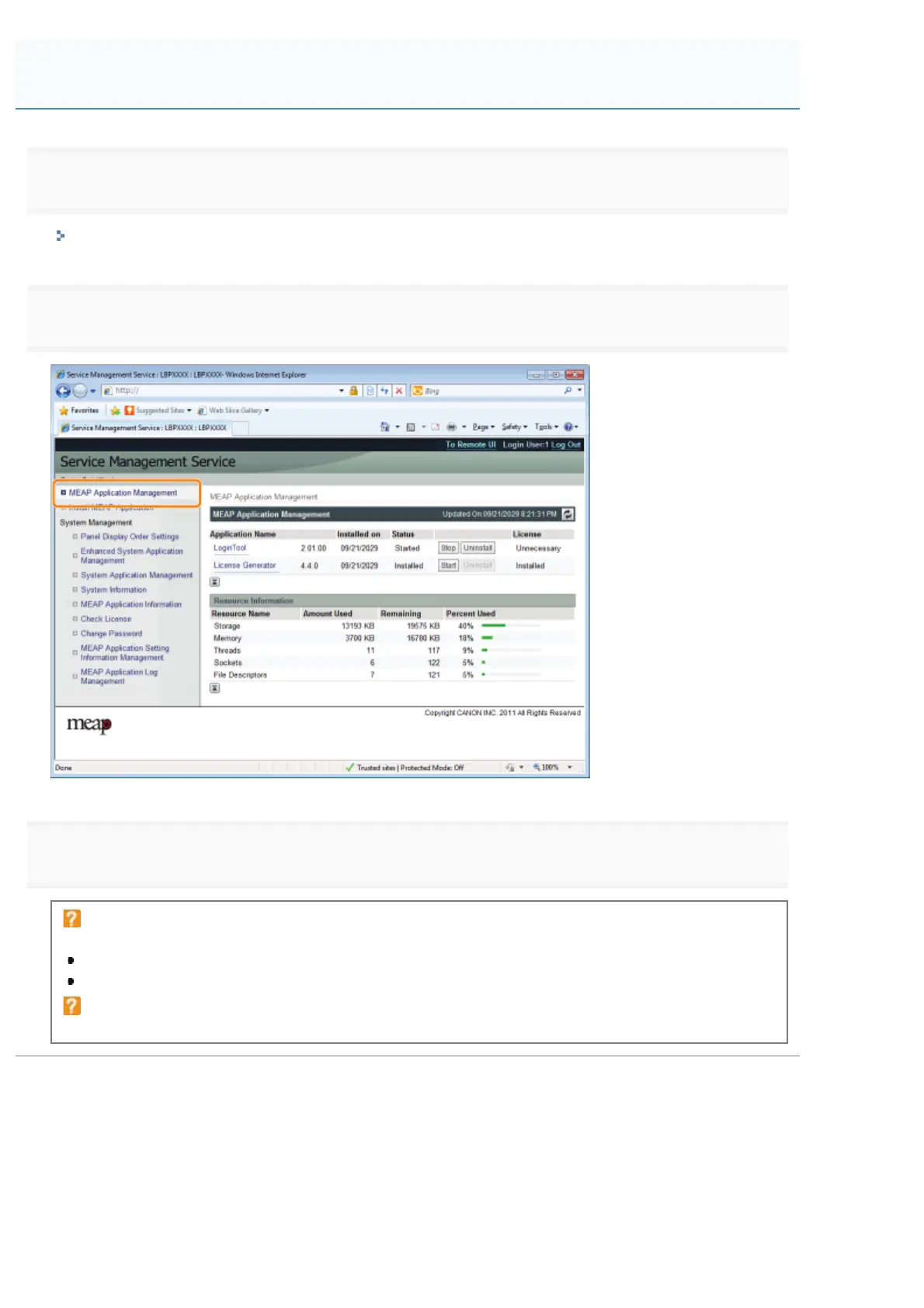Click the padlock icon in the address bar

(x=354, y=391)
